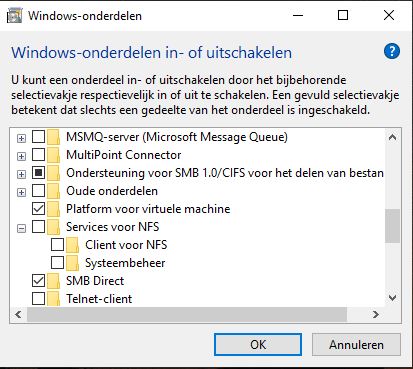Disable the SMB Direct checkbox
This screenshot has width=413, height=369.
38,281
